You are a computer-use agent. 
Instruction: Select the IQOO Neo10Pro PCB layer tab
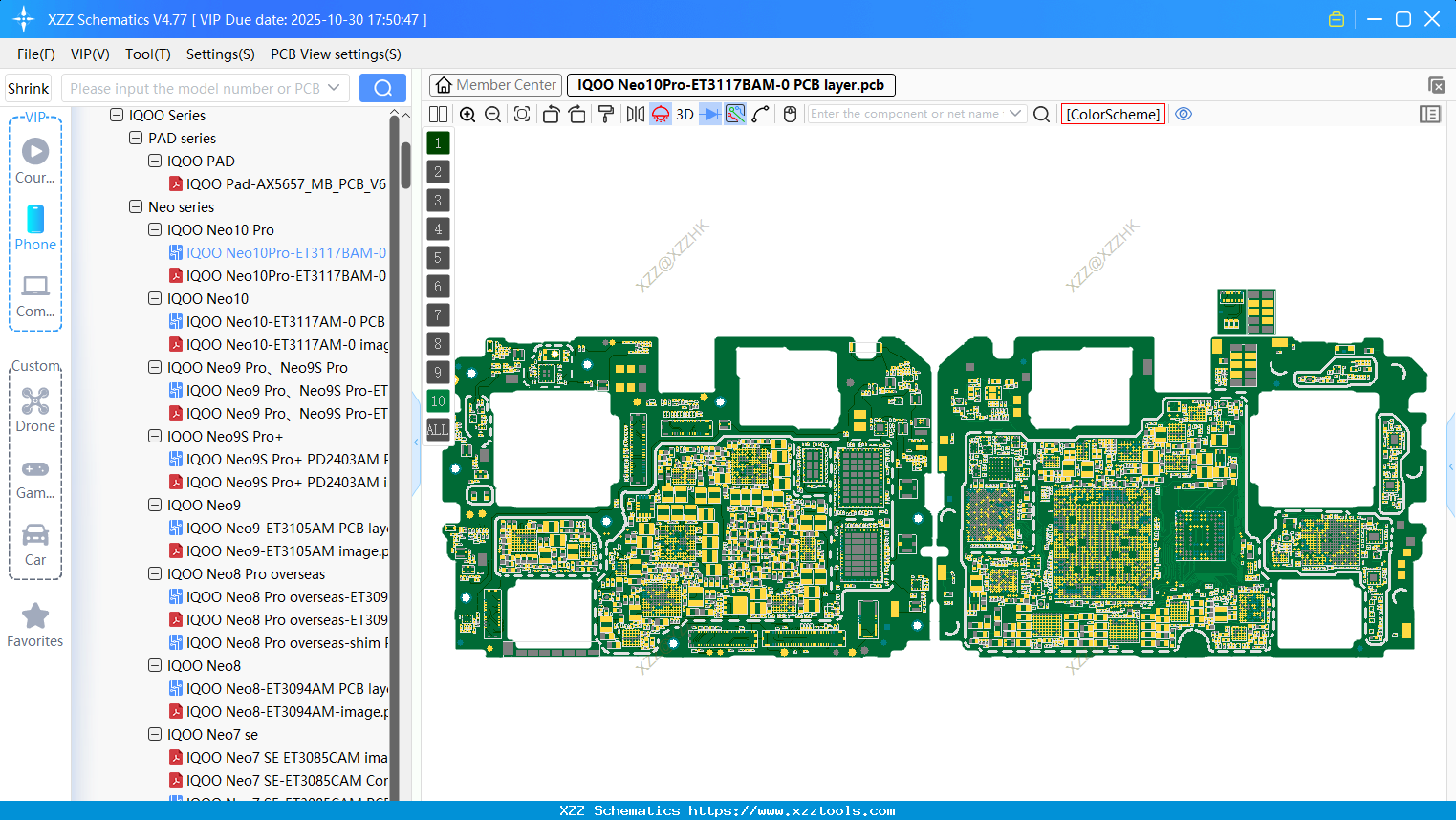click(x=731, y=85)
